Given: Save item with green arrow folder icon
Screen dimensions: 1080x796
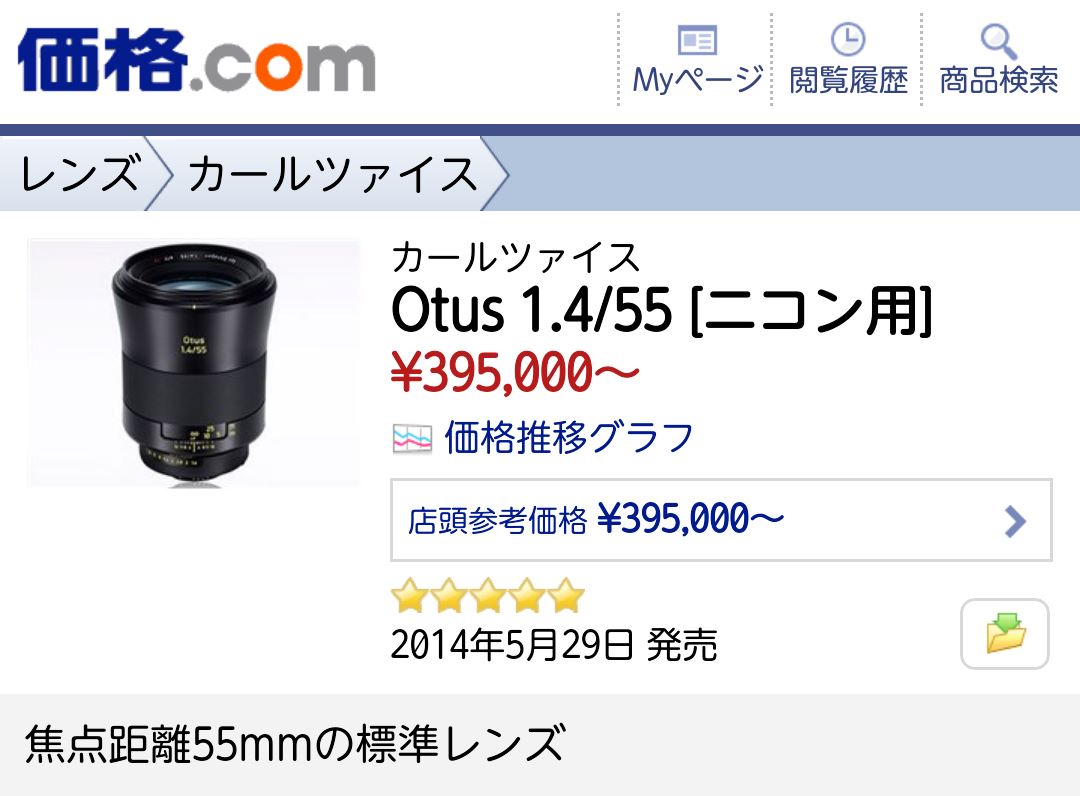Looking at the screenshot, I should click(x=1005, y=633).
